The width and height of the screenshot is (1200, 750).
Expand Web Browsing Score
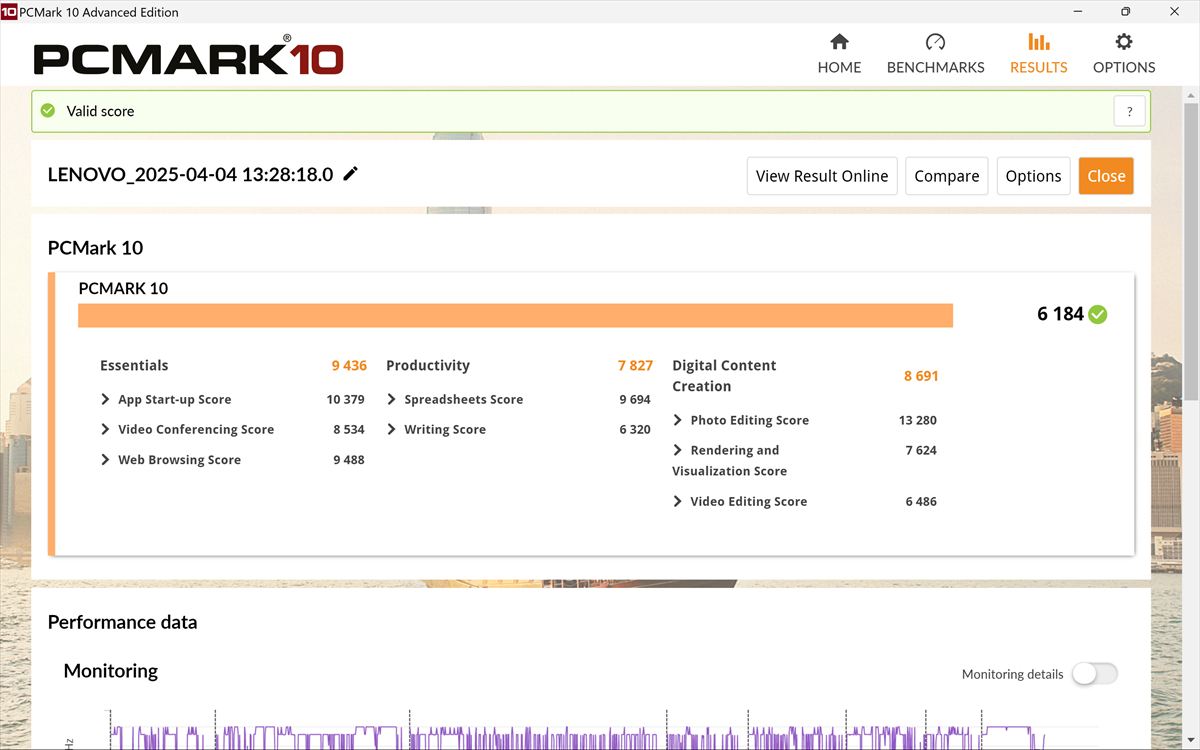click(105, 460)
